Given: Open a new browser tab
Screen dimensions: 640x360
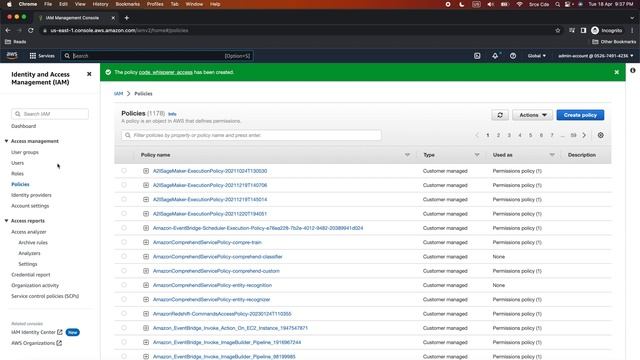Looking at the screenshot, I should point(127,18).
